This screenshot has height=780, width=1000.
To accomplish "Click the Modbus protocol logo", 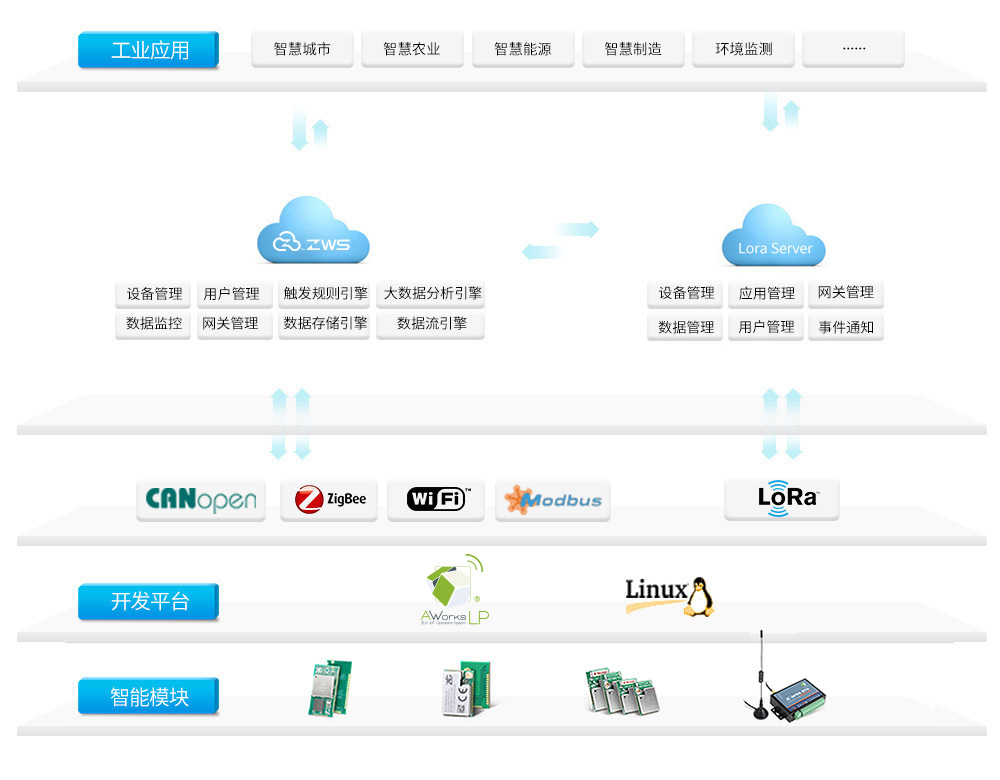I will click(x=553, y=499).
